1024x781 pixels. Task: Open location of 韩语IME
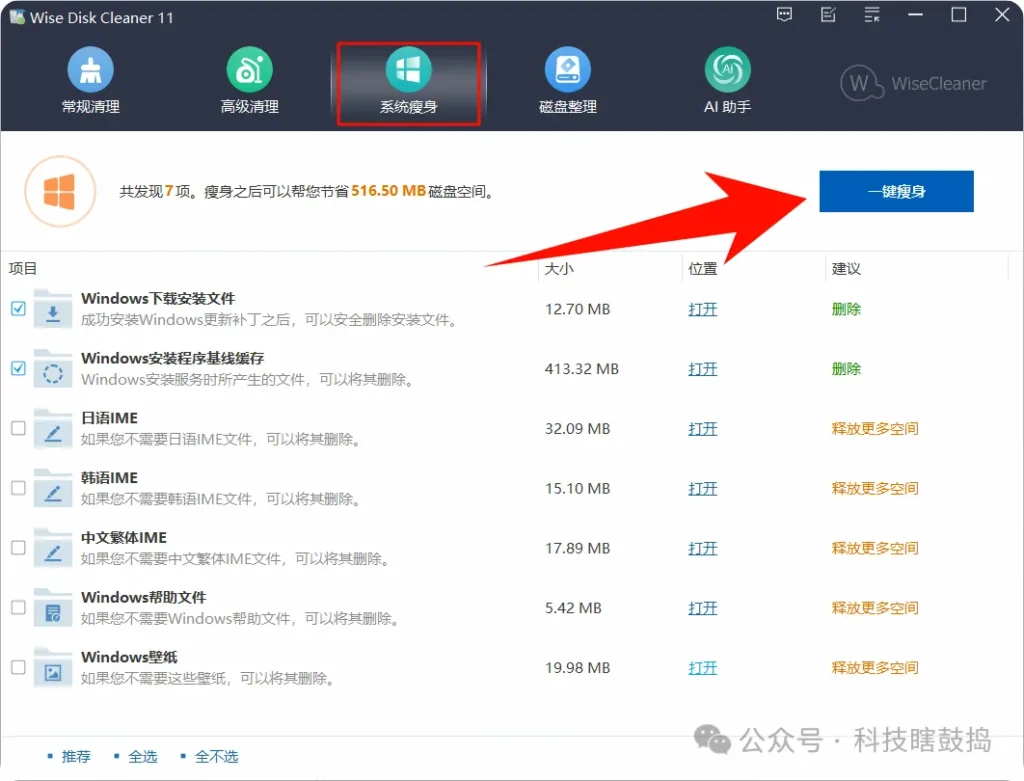point(703,488)
